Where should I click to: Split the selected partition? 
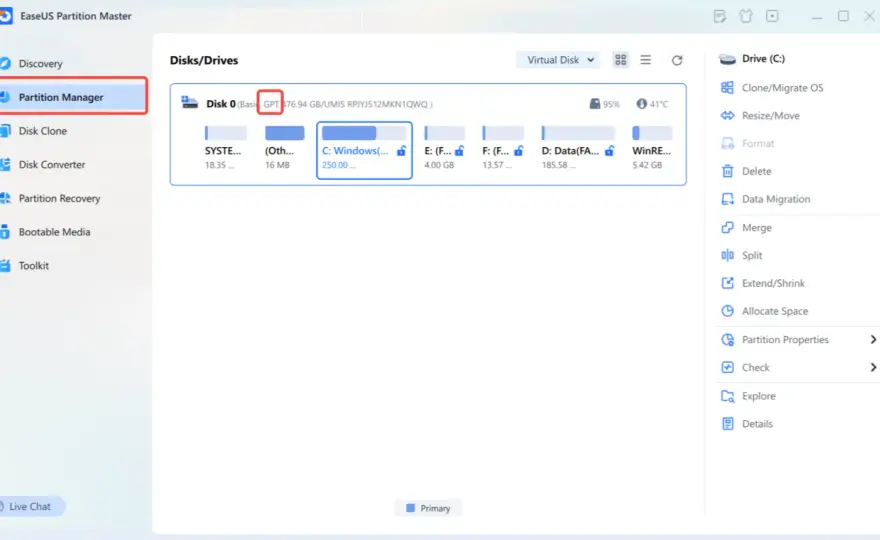click(x=751, y=255)
